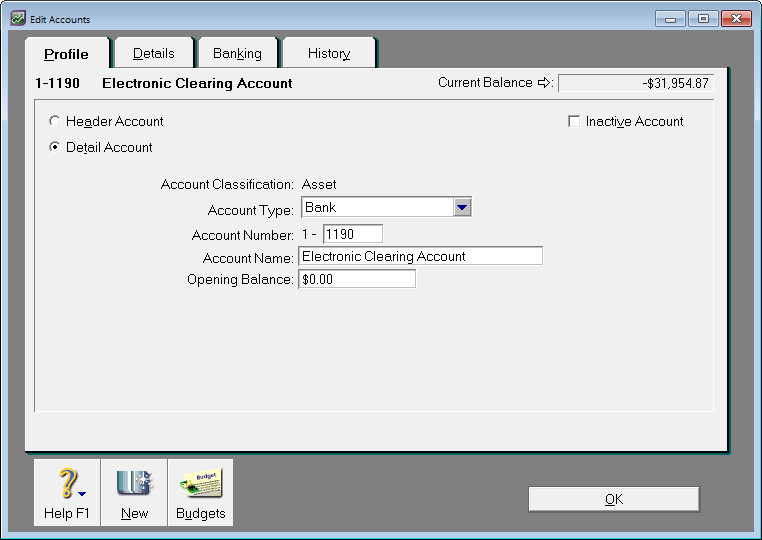Click the Account Type combo box showing Bank
This screenshot has height=540, width=762.
pyautogui.click(x=376, y=207)
